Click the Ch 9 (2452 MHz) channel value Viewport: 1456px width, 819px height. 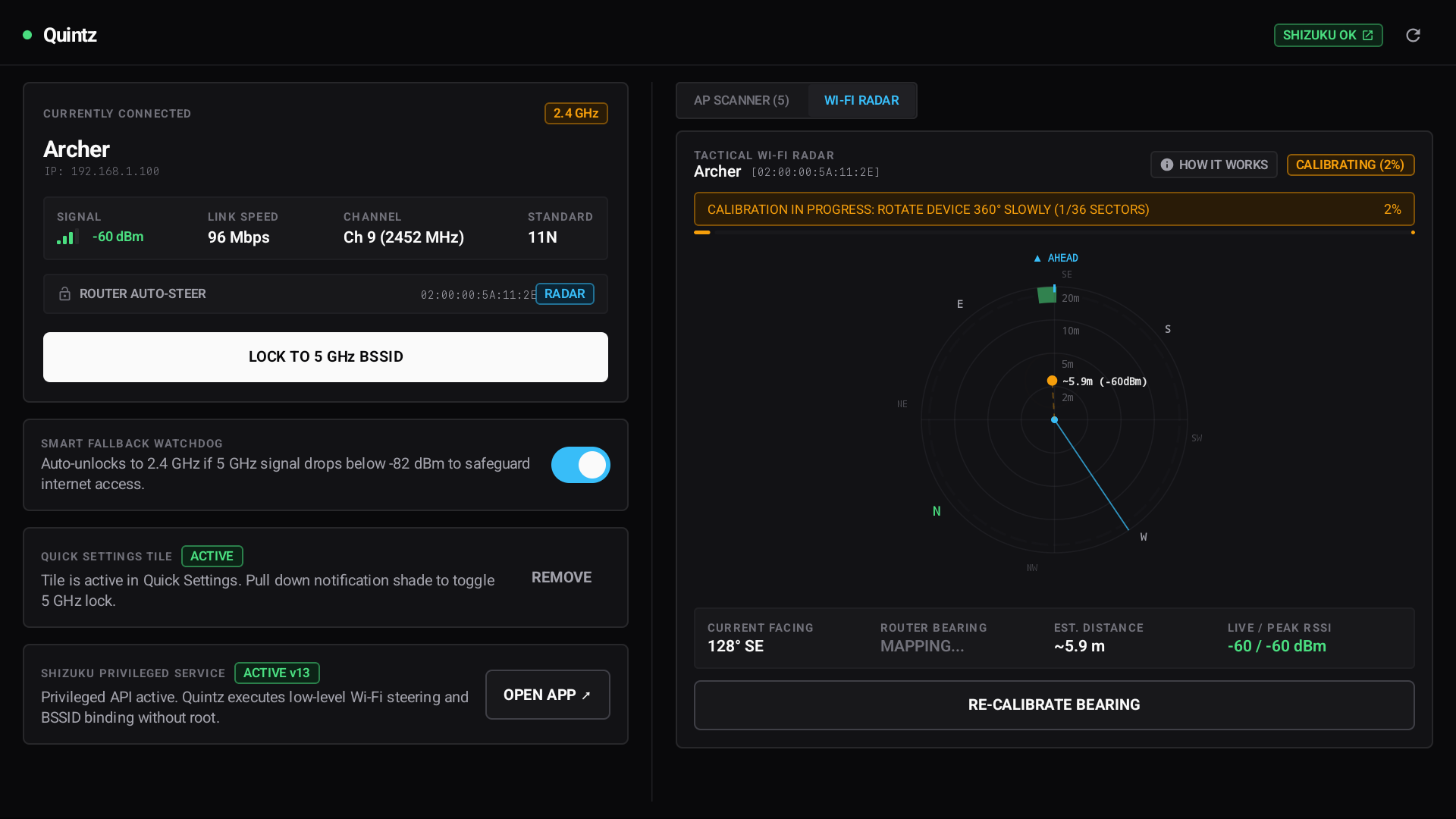[404, 237]
